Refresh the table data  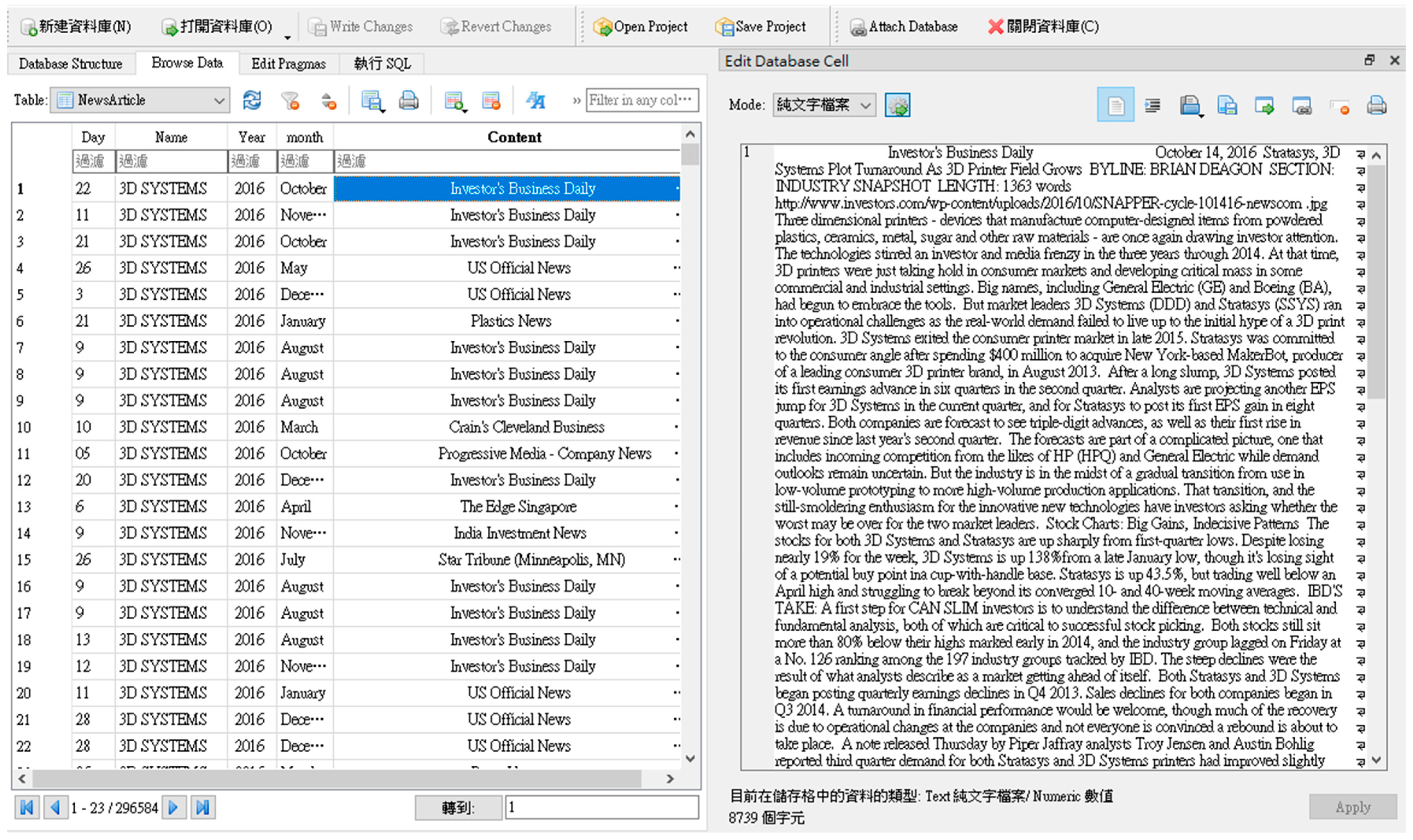click(252, 101)
